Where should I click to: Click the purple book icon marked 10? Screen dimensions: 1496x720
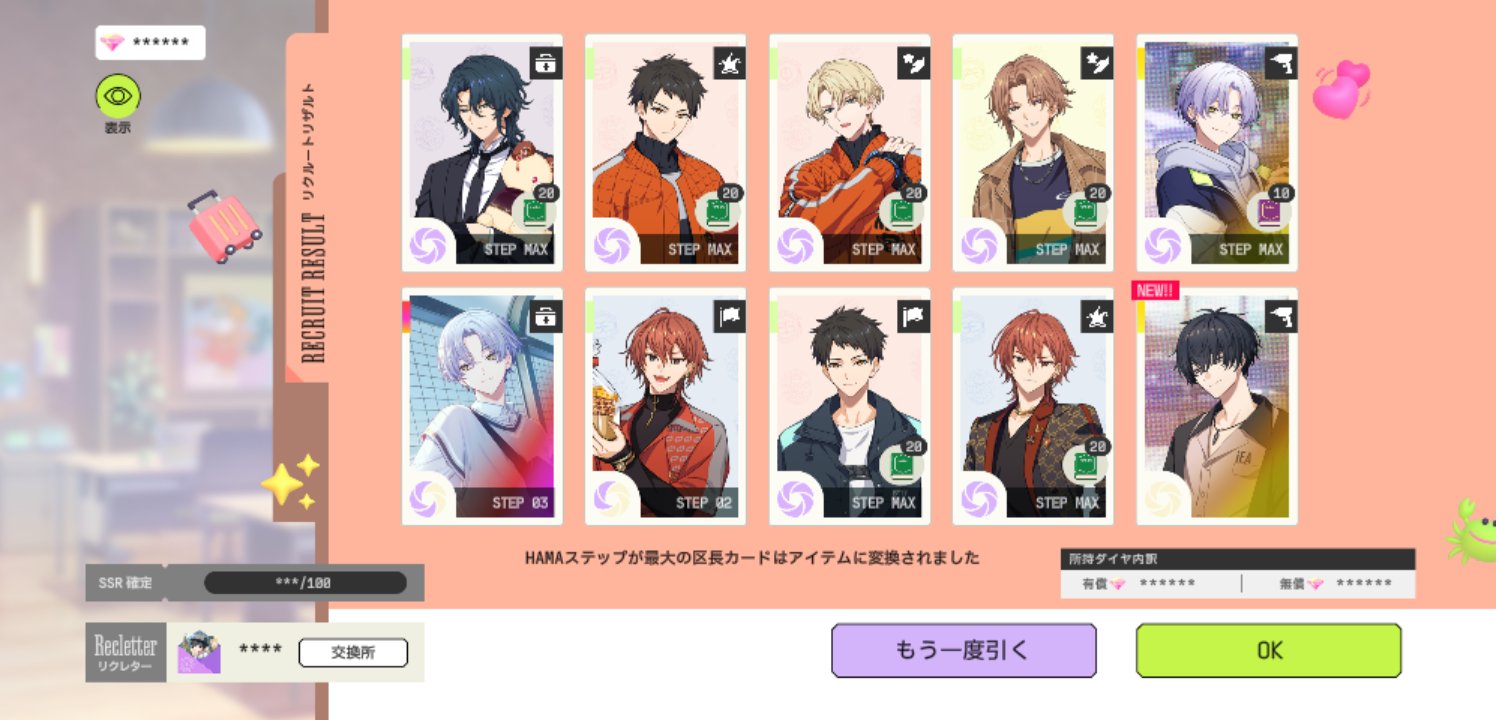[x=1269, y=213]
